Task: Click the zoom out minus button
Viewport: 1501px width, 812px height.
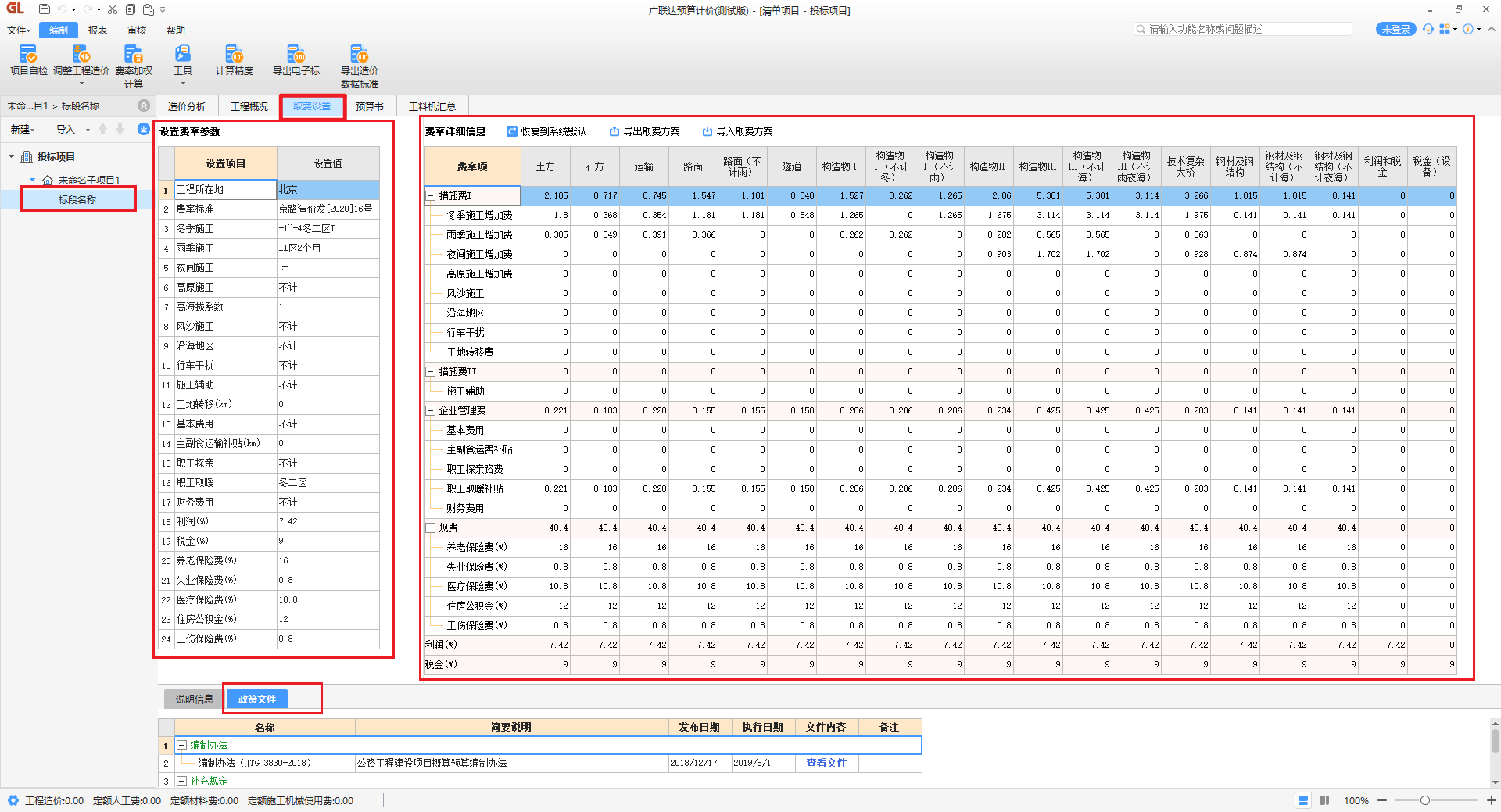Action: (x=1382, y=800)
